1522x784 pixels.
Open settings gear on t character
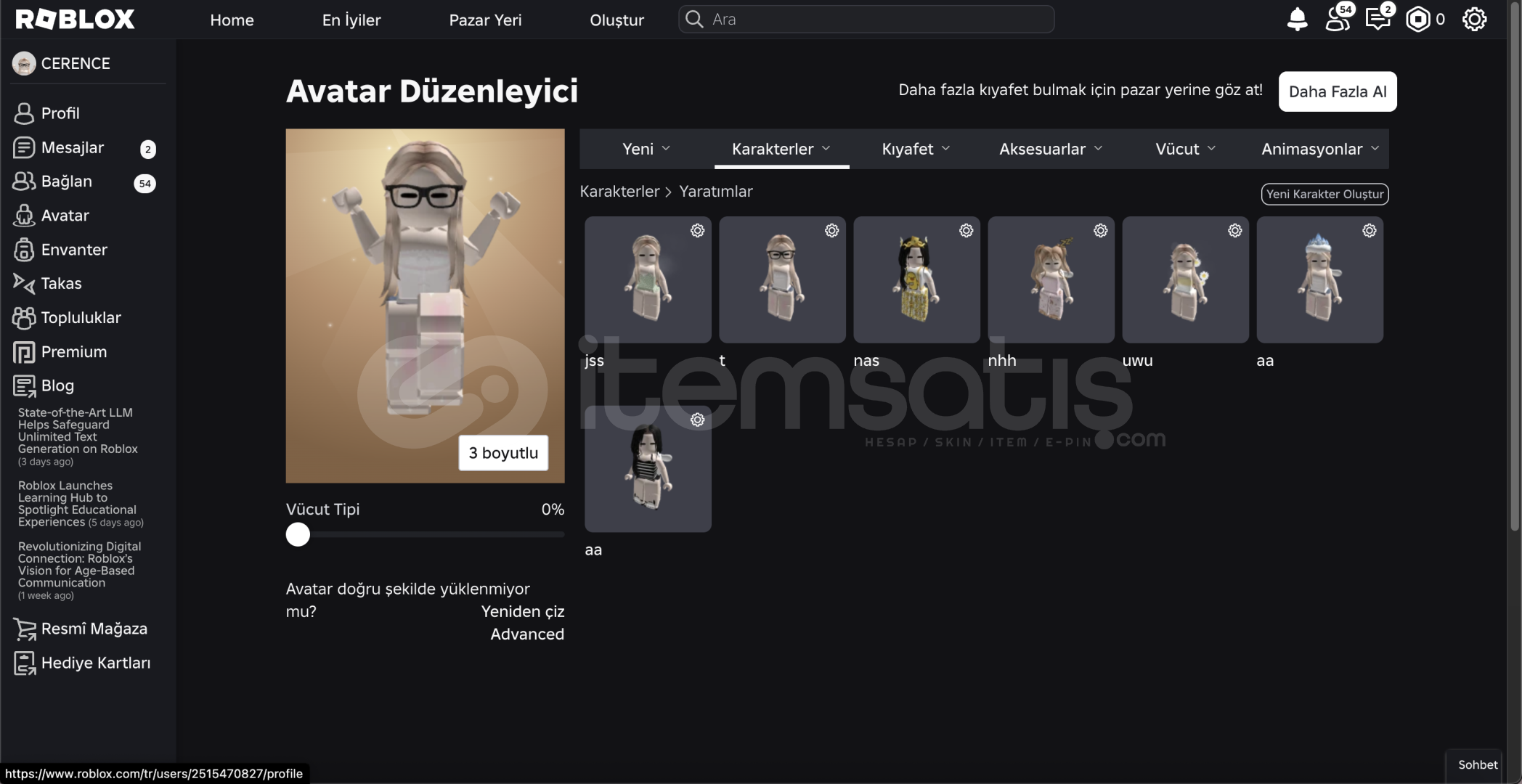pos(831,231)
